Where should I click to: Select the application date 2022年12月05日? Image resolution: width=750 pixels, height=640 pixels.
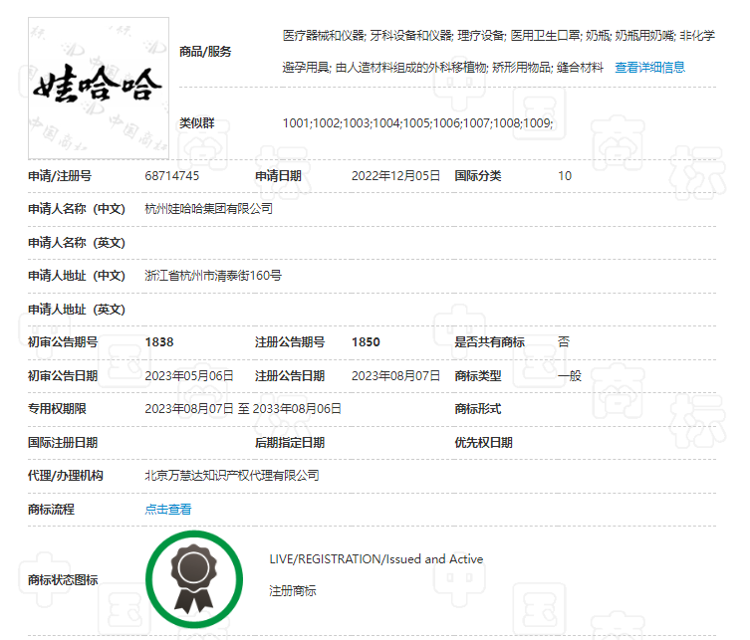tap(396, 176)
